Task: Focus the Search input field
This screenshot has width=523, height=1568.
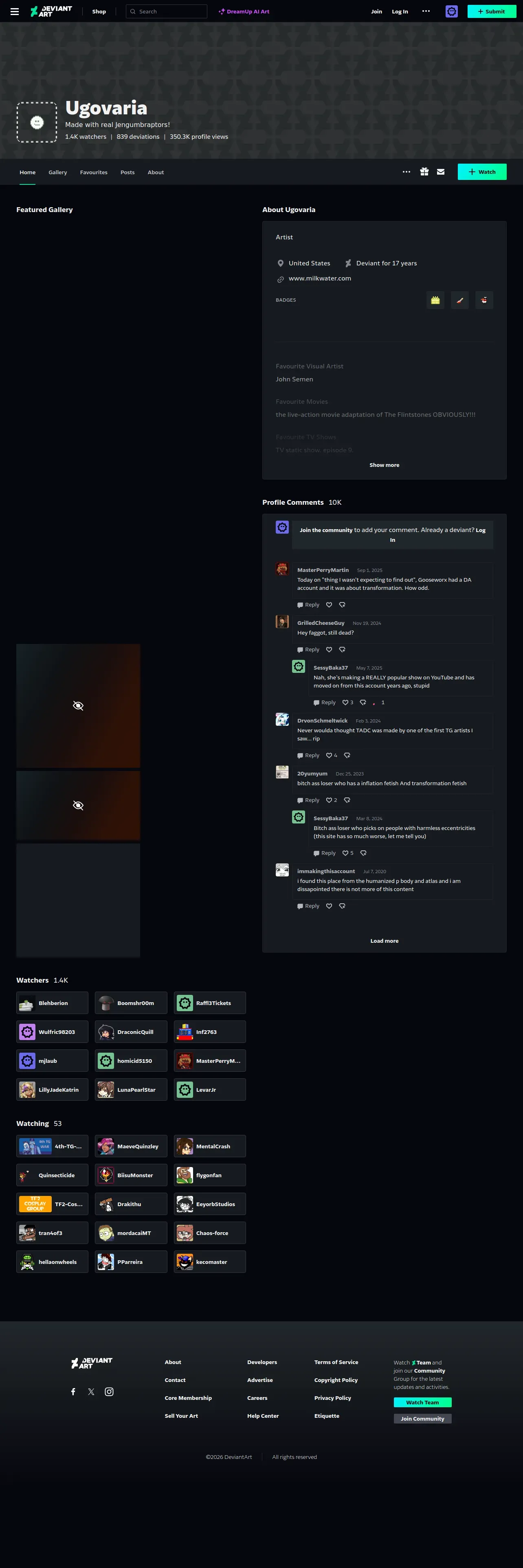Action: point(166,11)
